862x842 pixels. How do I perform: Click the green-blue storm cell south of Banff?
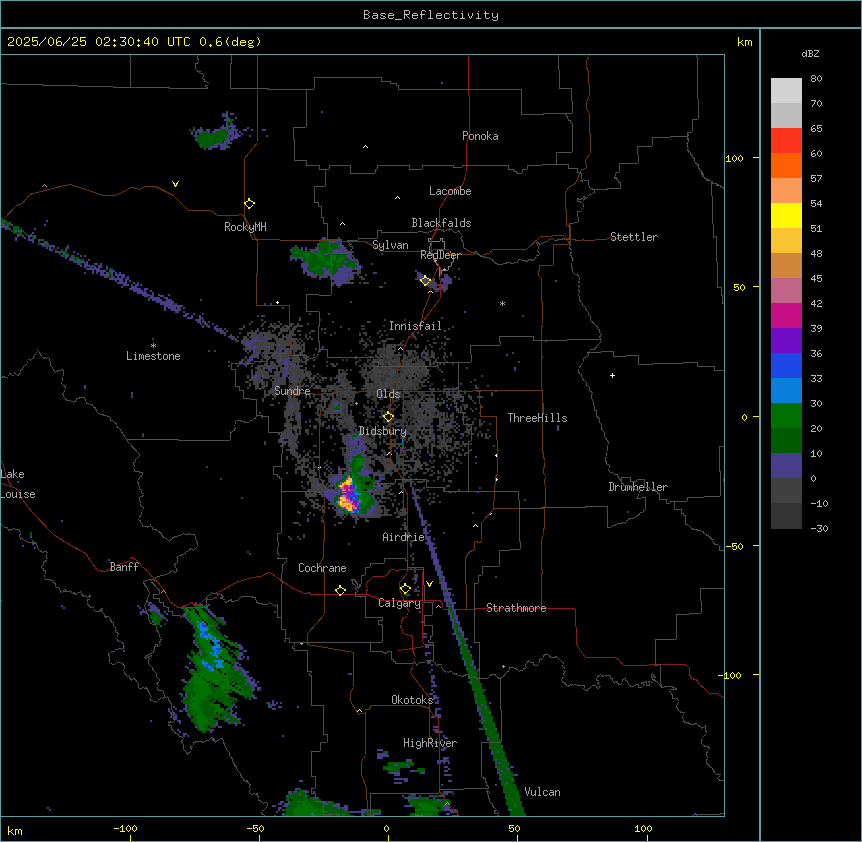tap(213, 668)
